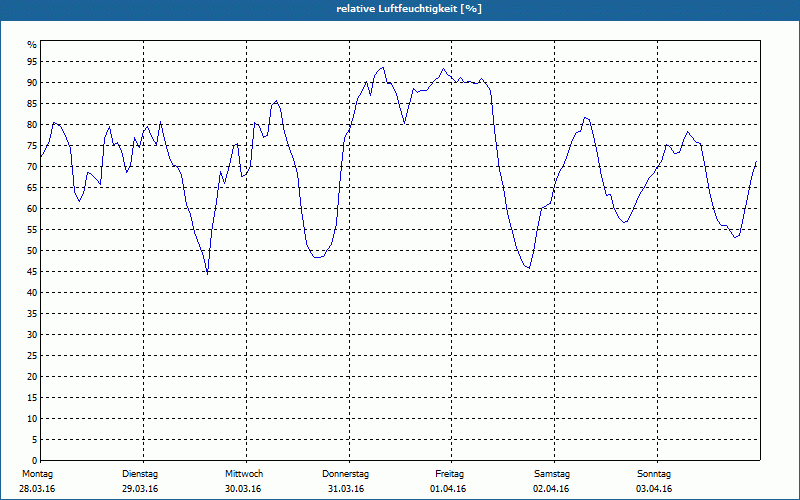800x500 pixels.
Task: Click the humidity curve's Tuesday minimum near 45%
Action: pyautogui.click(x=208, y=274)
